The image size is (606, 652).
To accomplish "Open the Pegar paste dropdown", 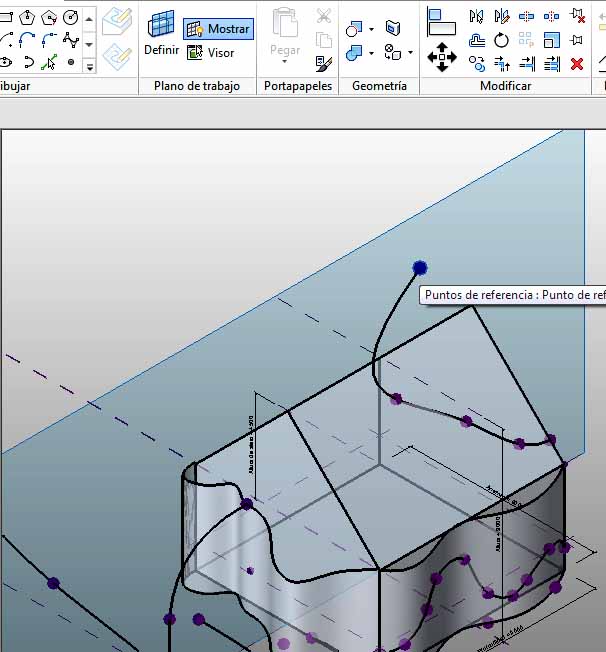I will coord(285,61).
